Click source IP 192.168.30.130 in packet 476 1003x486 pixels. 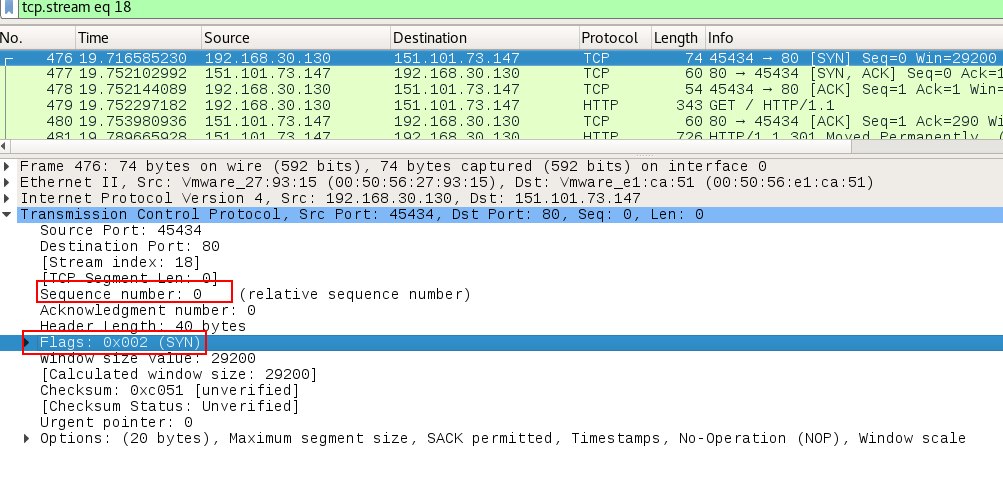267,58
